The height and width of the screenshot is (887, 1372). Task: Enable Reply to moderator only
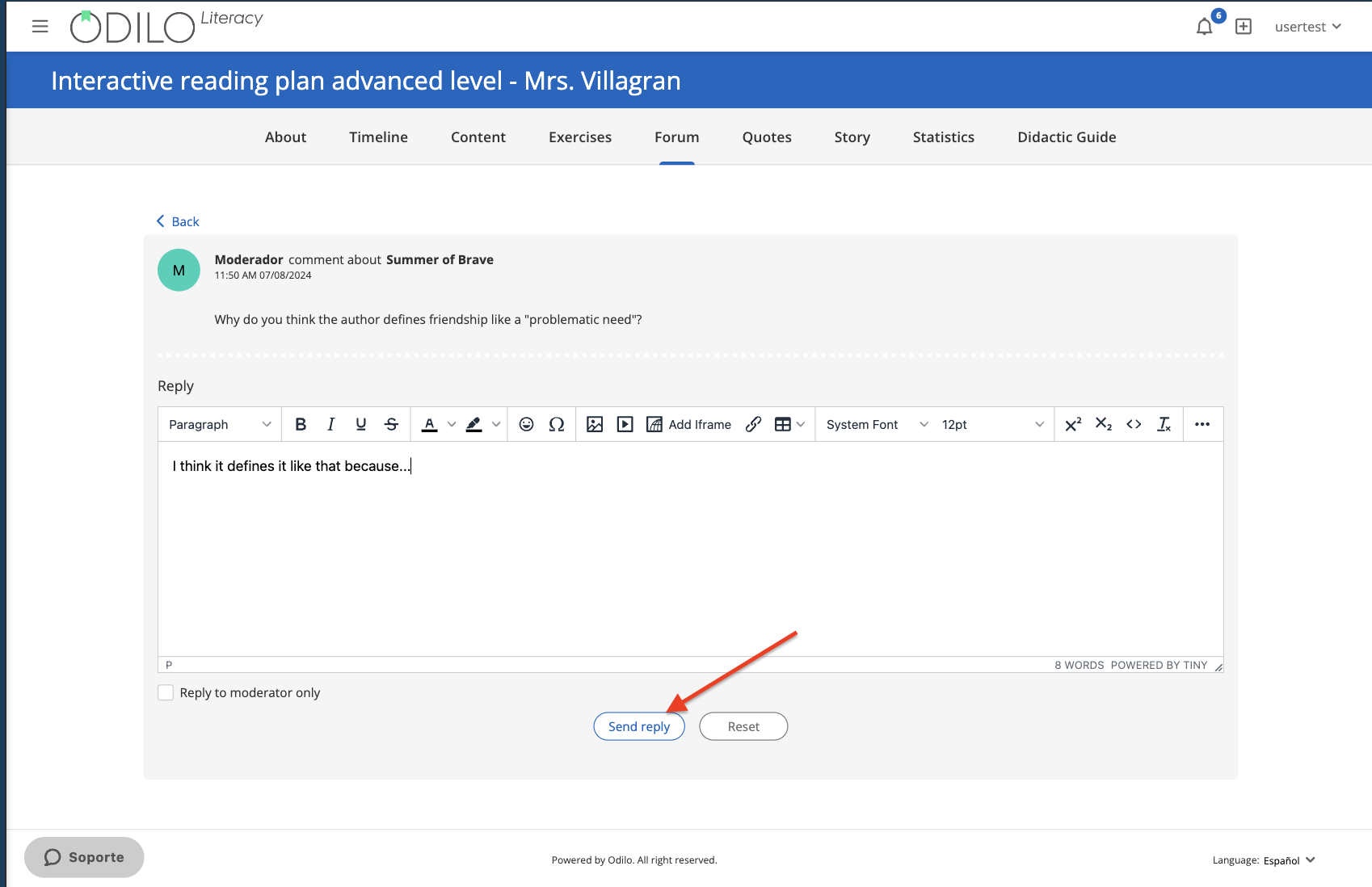coord(166,692)
